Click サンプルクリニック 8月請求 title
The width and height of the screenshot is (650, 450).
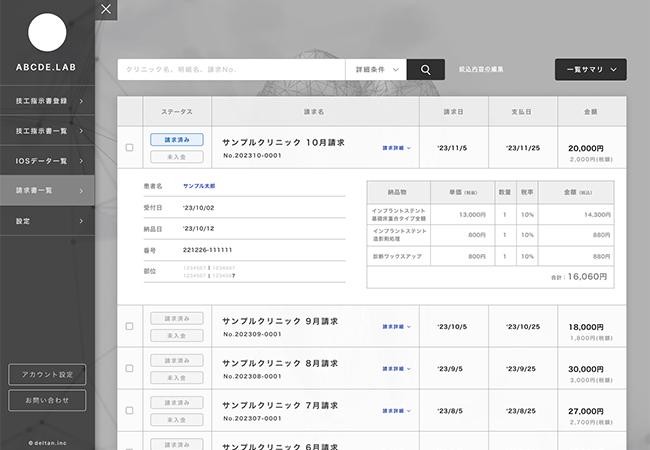click(280, 363)
